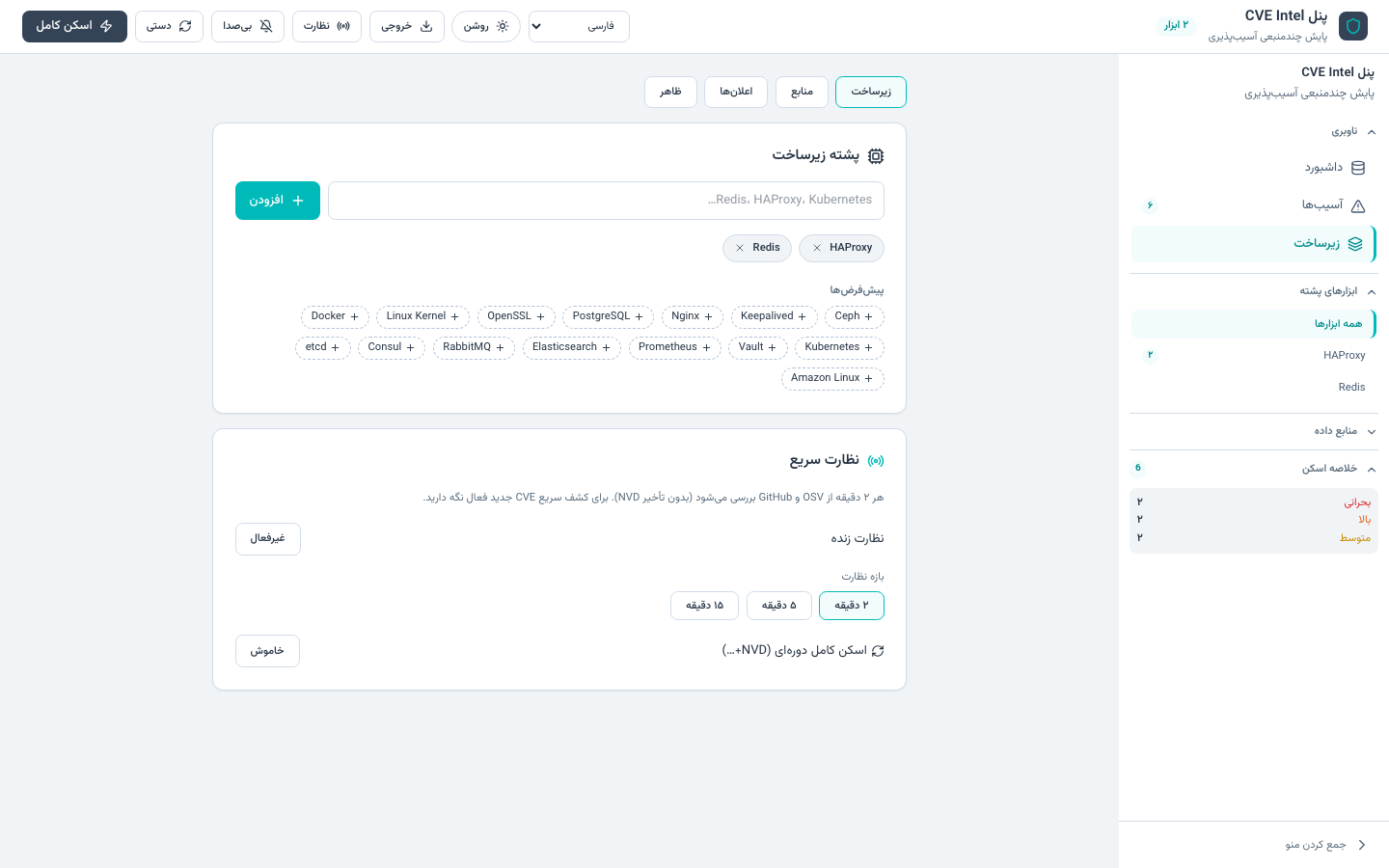
Task: Click the متوسط medium severity row
Action: [1254, 538]
